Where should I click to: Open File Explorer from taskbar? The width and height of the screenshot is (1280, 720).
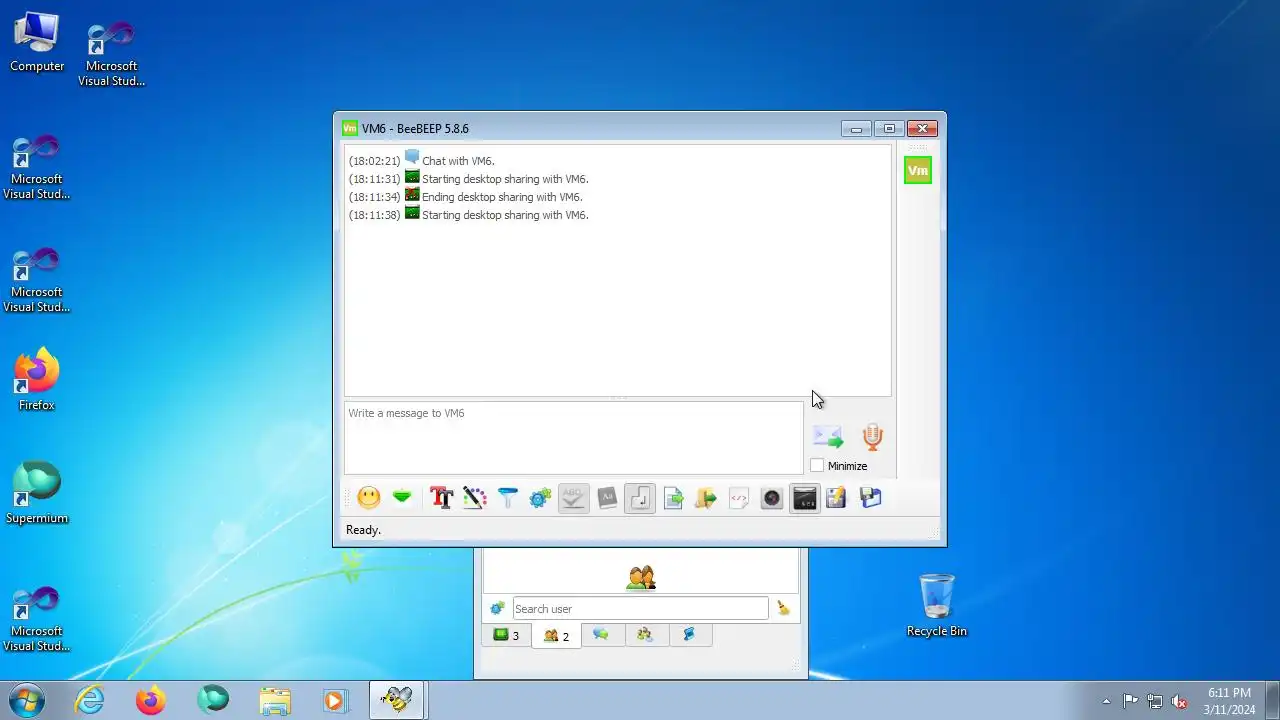(x=274, y=700)
